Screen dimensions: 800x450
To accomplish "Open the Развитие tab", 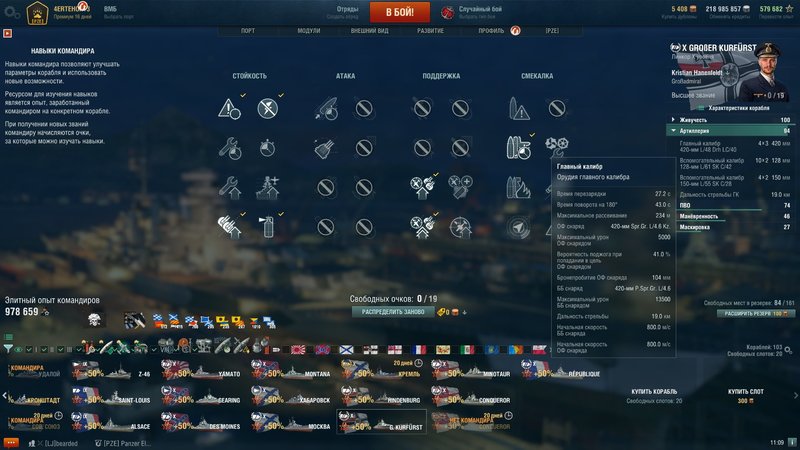I will point(430,31).
